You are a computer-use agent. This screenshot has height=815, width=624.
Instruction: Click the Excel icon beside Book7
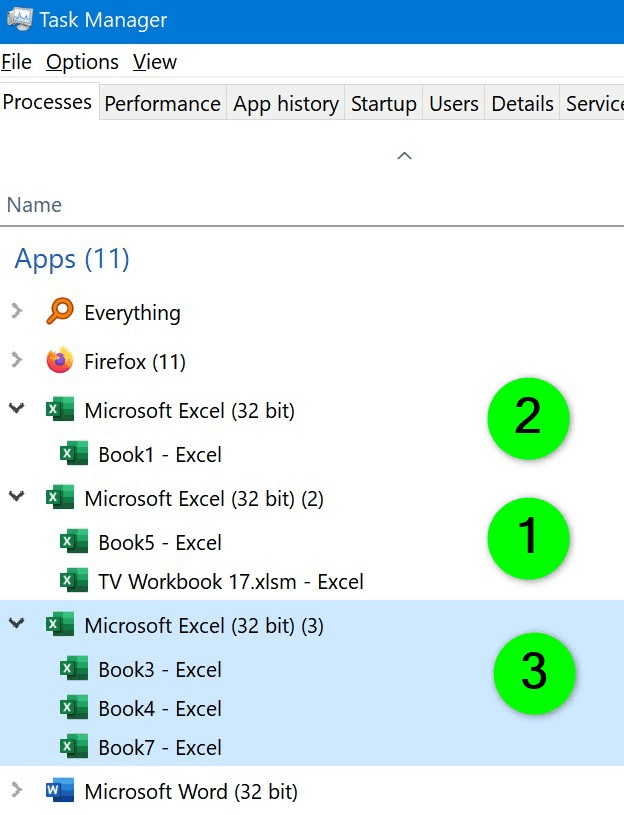point(74,746)
